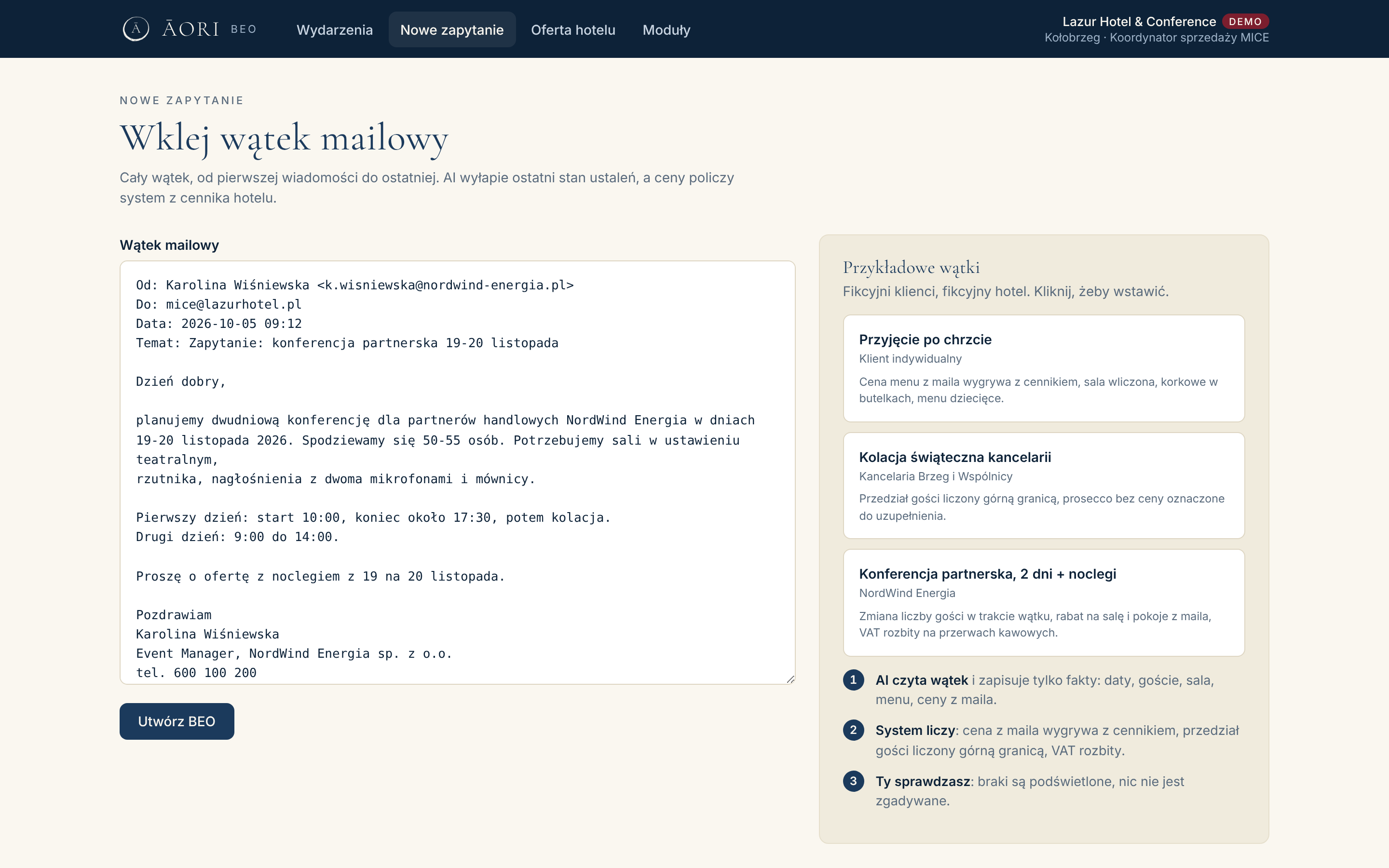Click the Wklej wątek mailowy heading
Image resolution: width=1389 pixels, height=868 pixels.
pos(284,138)
